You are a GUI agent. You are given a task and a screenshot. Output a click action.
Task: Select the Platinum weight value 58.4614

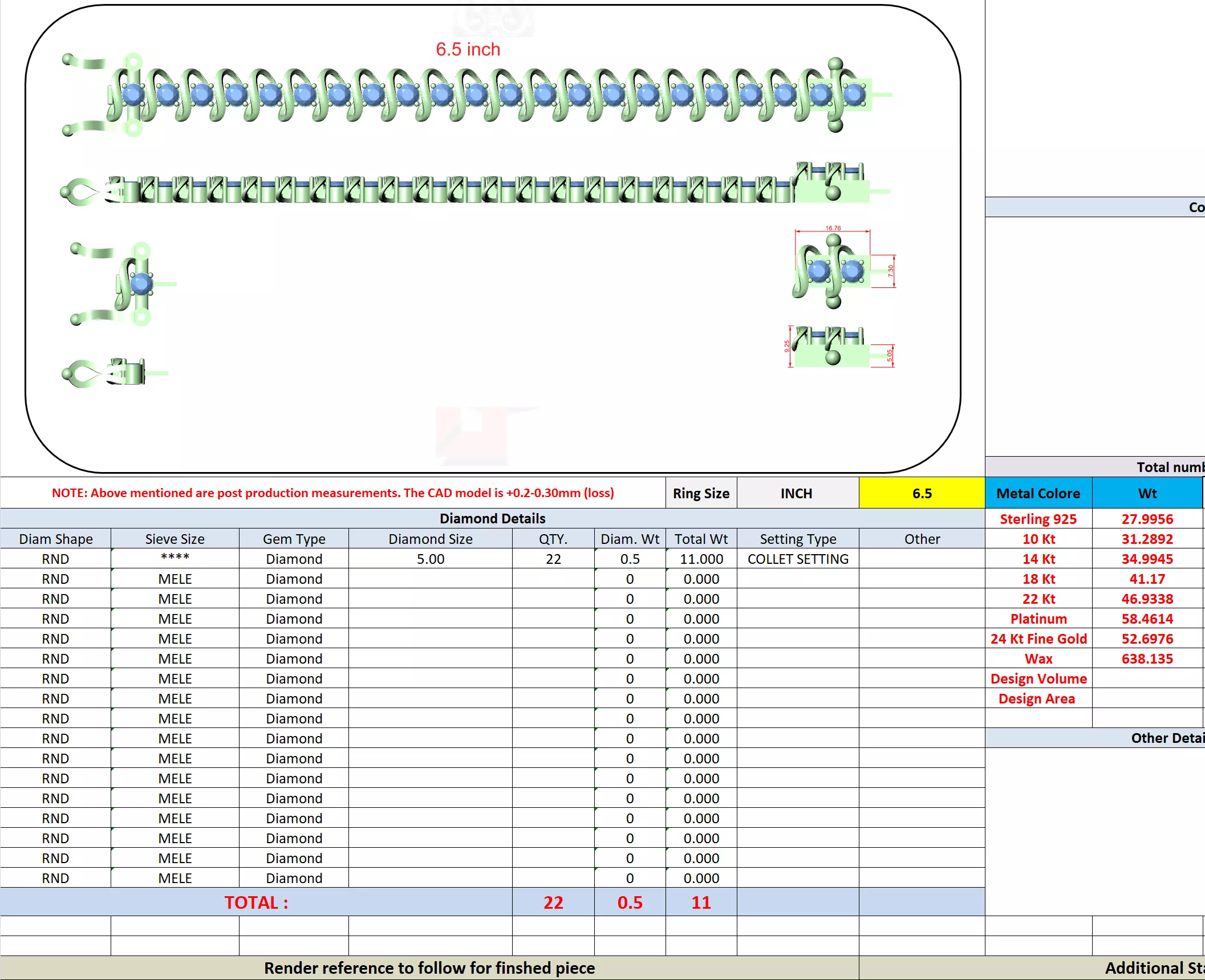click(1146, 619)
